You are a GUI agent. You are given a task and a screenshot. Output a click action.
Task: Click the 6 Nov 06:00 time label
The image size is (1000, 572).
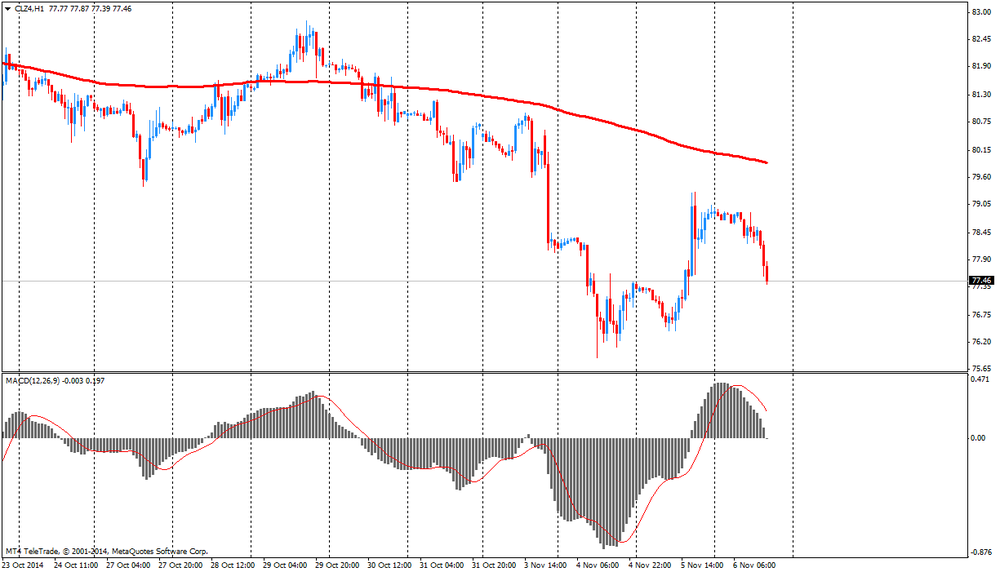point(754,565)
